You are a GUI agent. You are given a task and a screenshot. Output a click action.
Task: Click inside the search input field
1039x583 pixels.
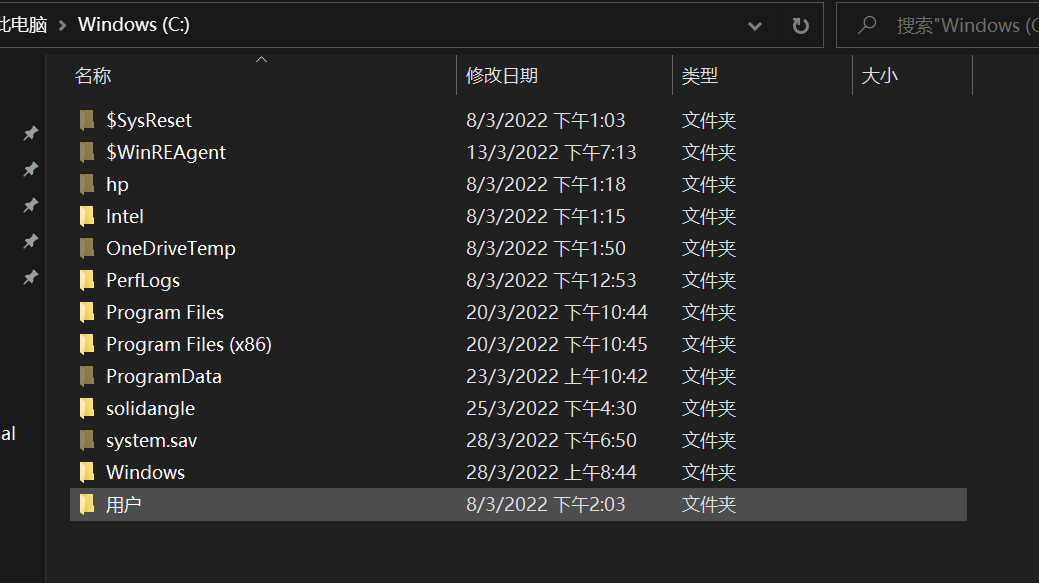pyautogui.click(x=960, y=24)
